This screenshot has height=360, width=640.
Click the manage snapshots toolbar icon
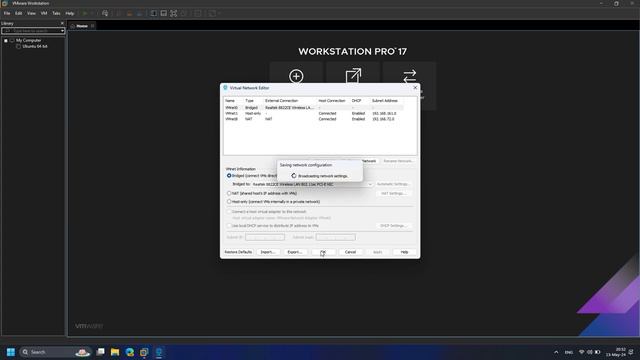point(139,13)
